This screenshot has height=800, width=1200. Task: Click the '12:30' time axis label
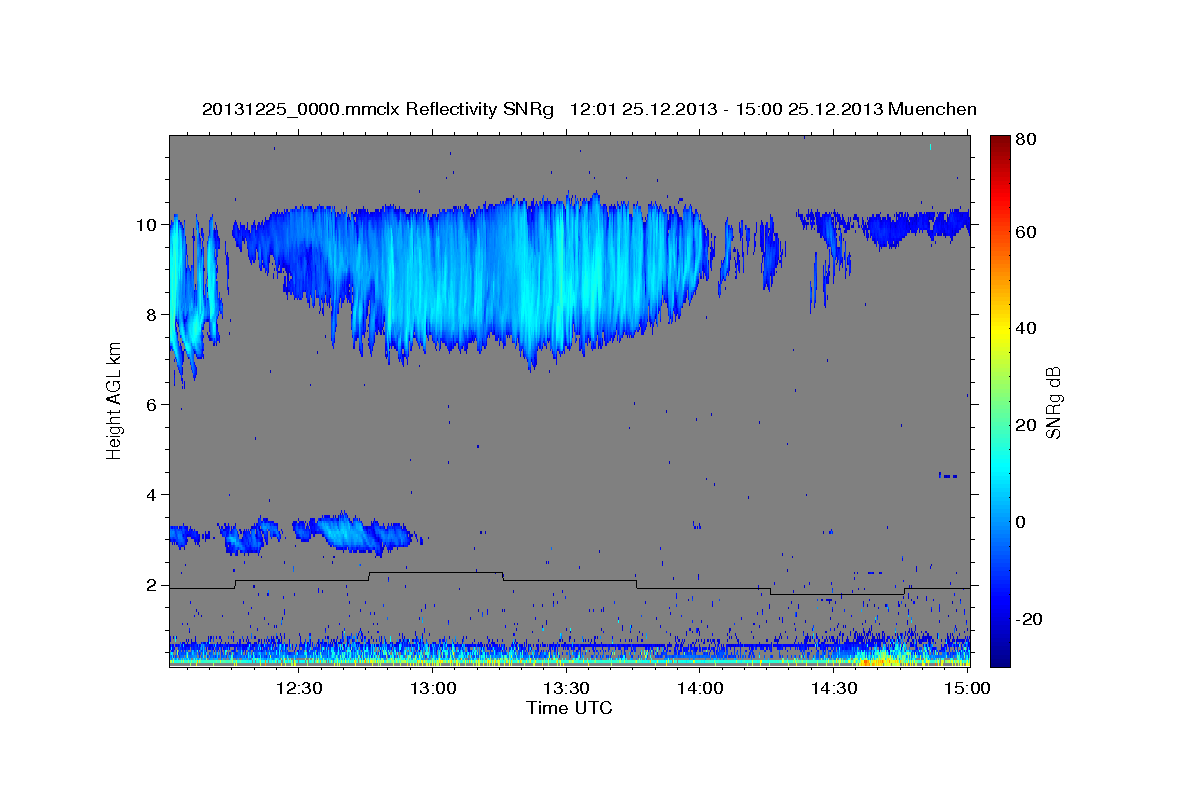coord(298,688)
